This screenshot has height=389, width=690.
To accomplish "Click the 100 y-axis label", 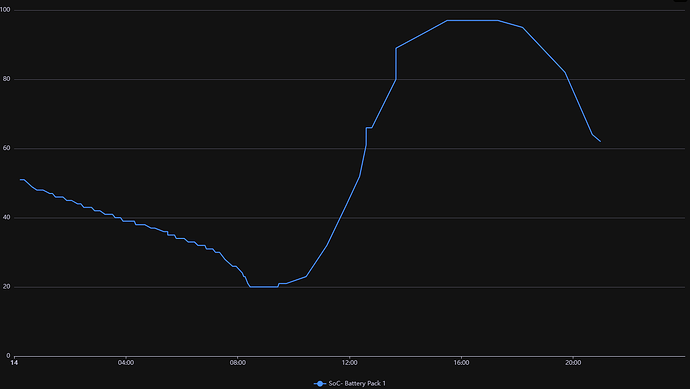I will (5, 10).
